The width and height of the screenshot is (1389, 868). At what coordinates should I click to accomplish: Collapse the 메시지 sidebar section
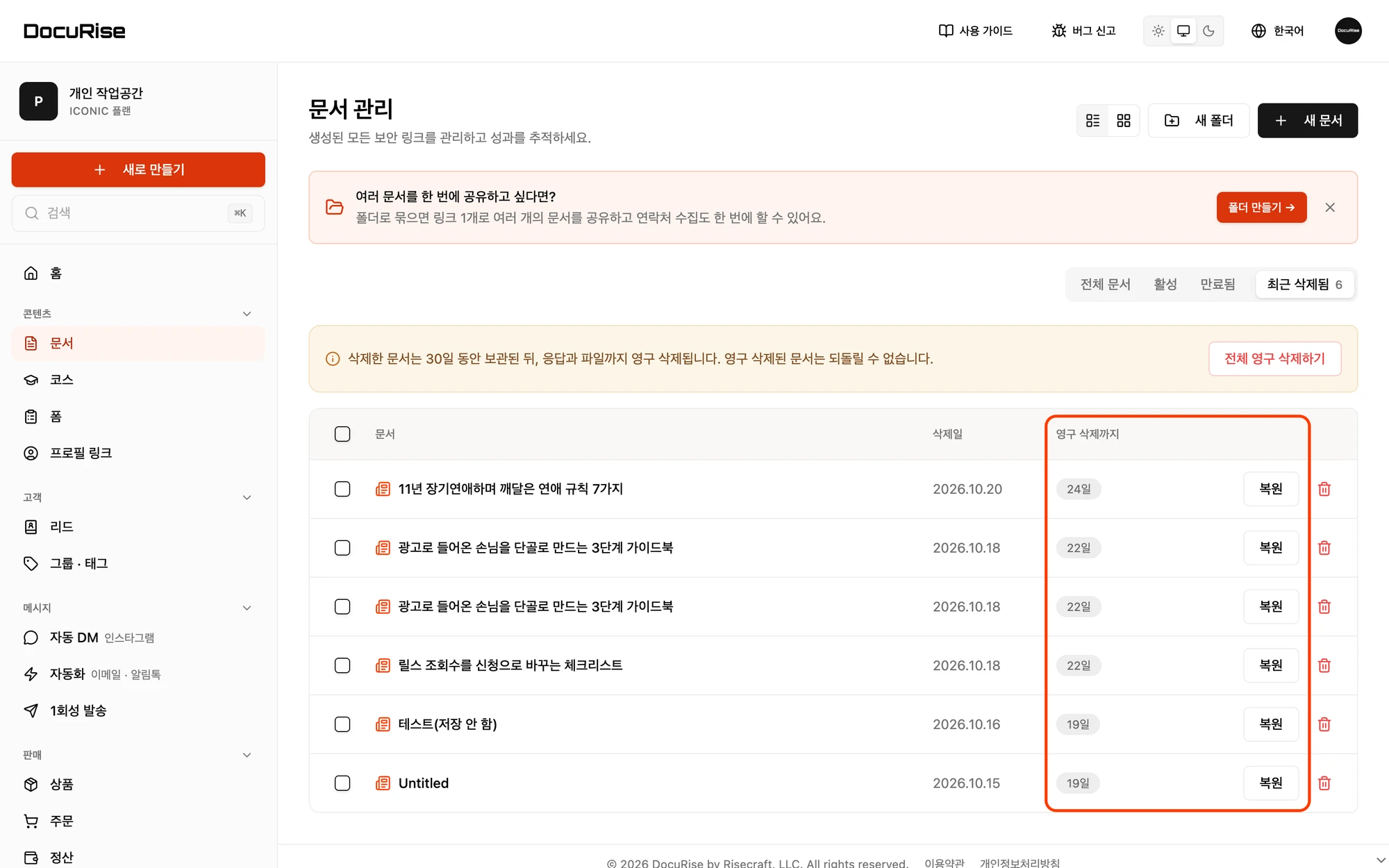(247, 608)
